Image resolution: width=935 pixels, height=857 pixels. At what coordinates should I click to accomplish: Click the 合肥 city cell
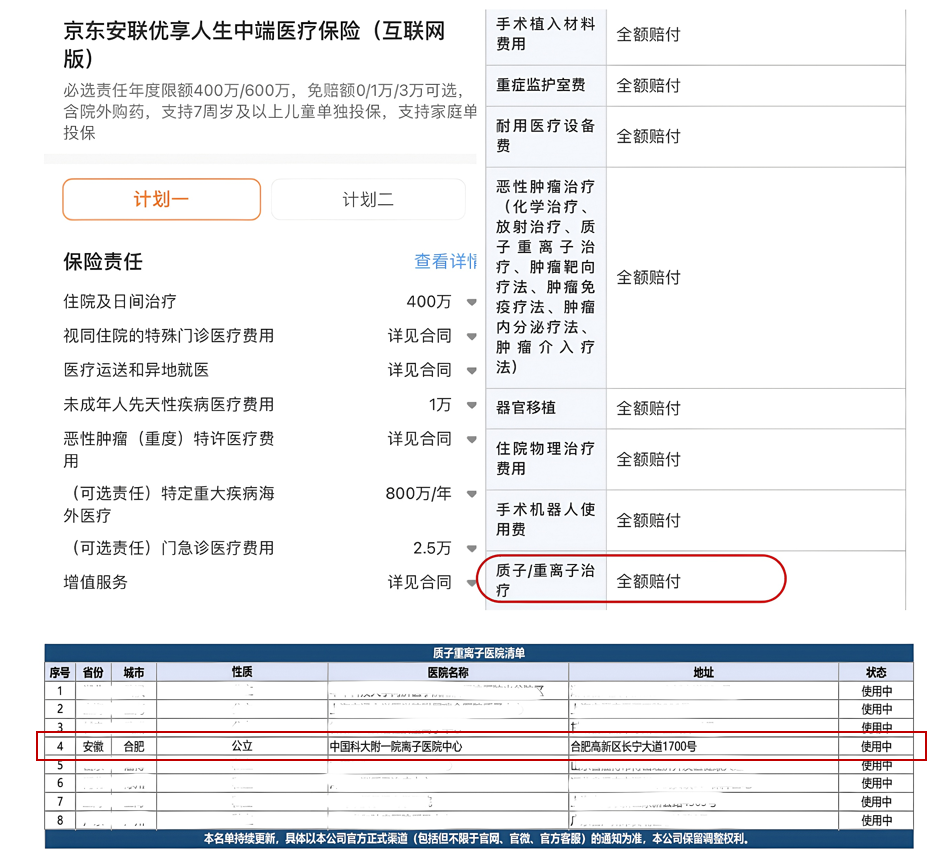[x=134, y=746]
